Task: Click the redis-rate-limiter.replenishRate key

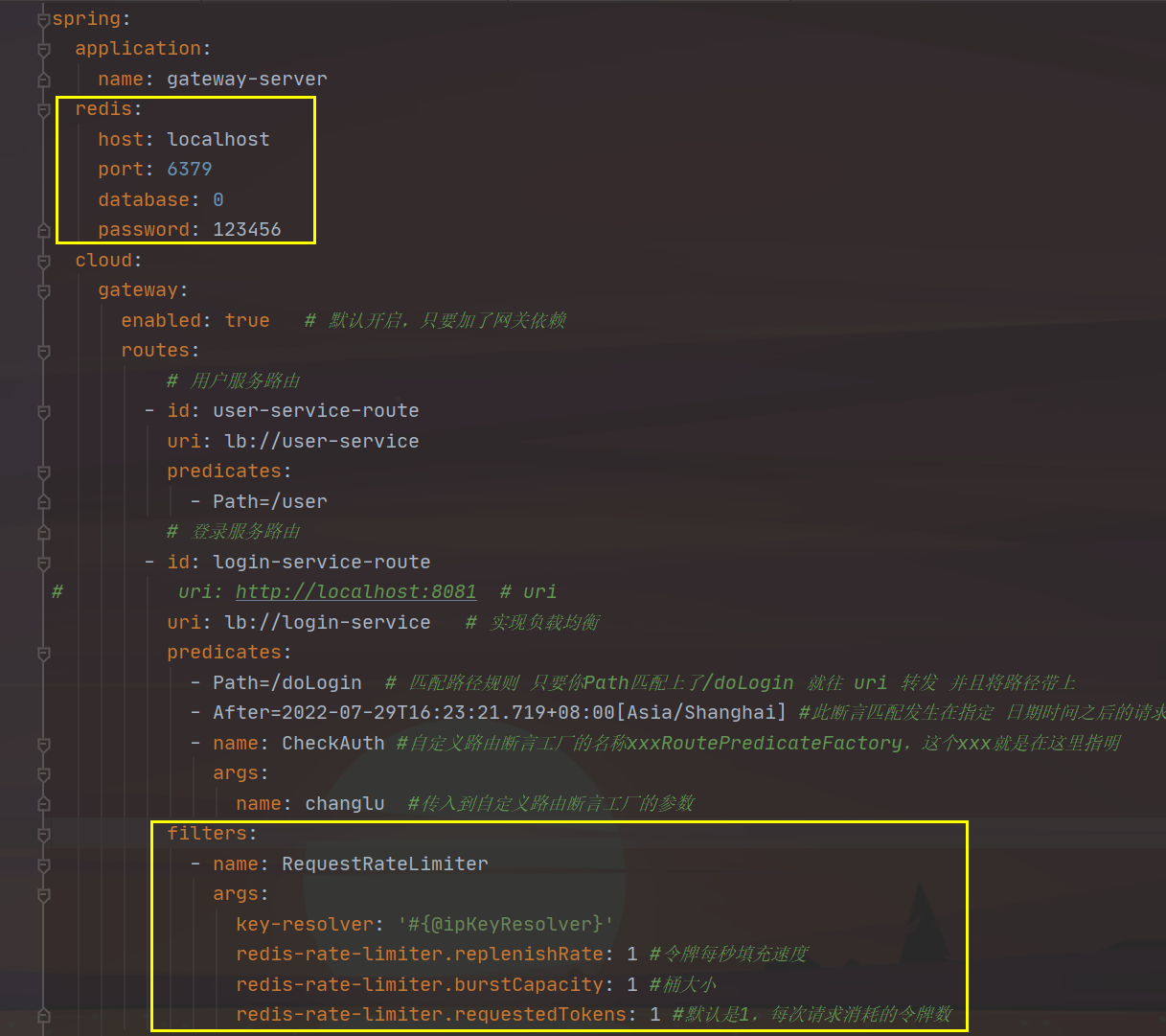Action: pyautogui.click(x=420, y=954)
